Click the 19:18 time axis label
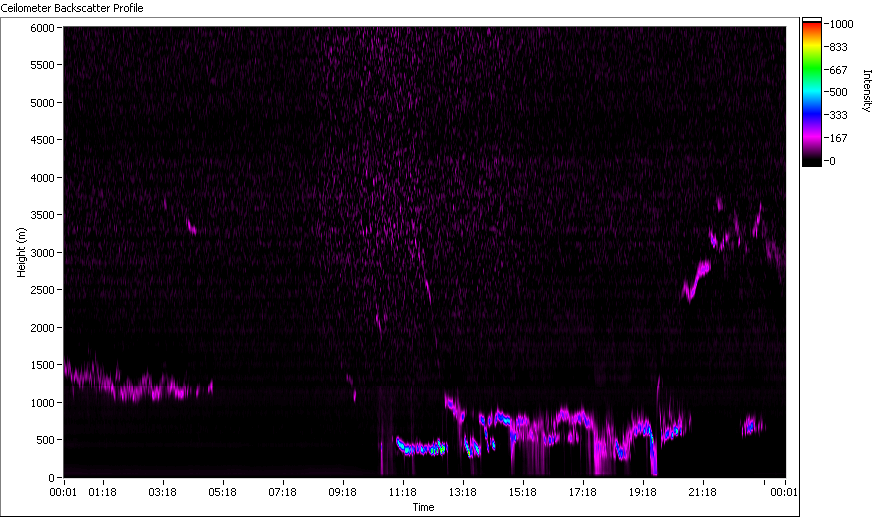 coord(642,492)
